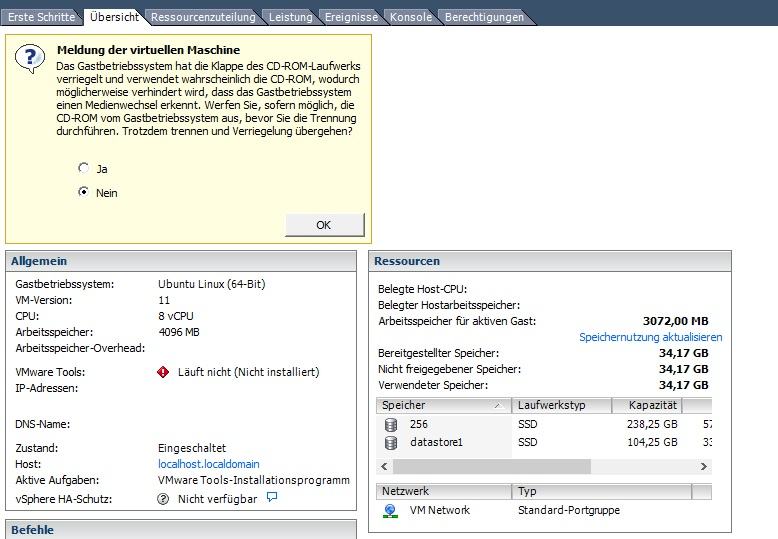Click the Ubuntu Linux (64-Bit) value
The height and width of the screenshot is (539, 778).
tap(212, 284)
